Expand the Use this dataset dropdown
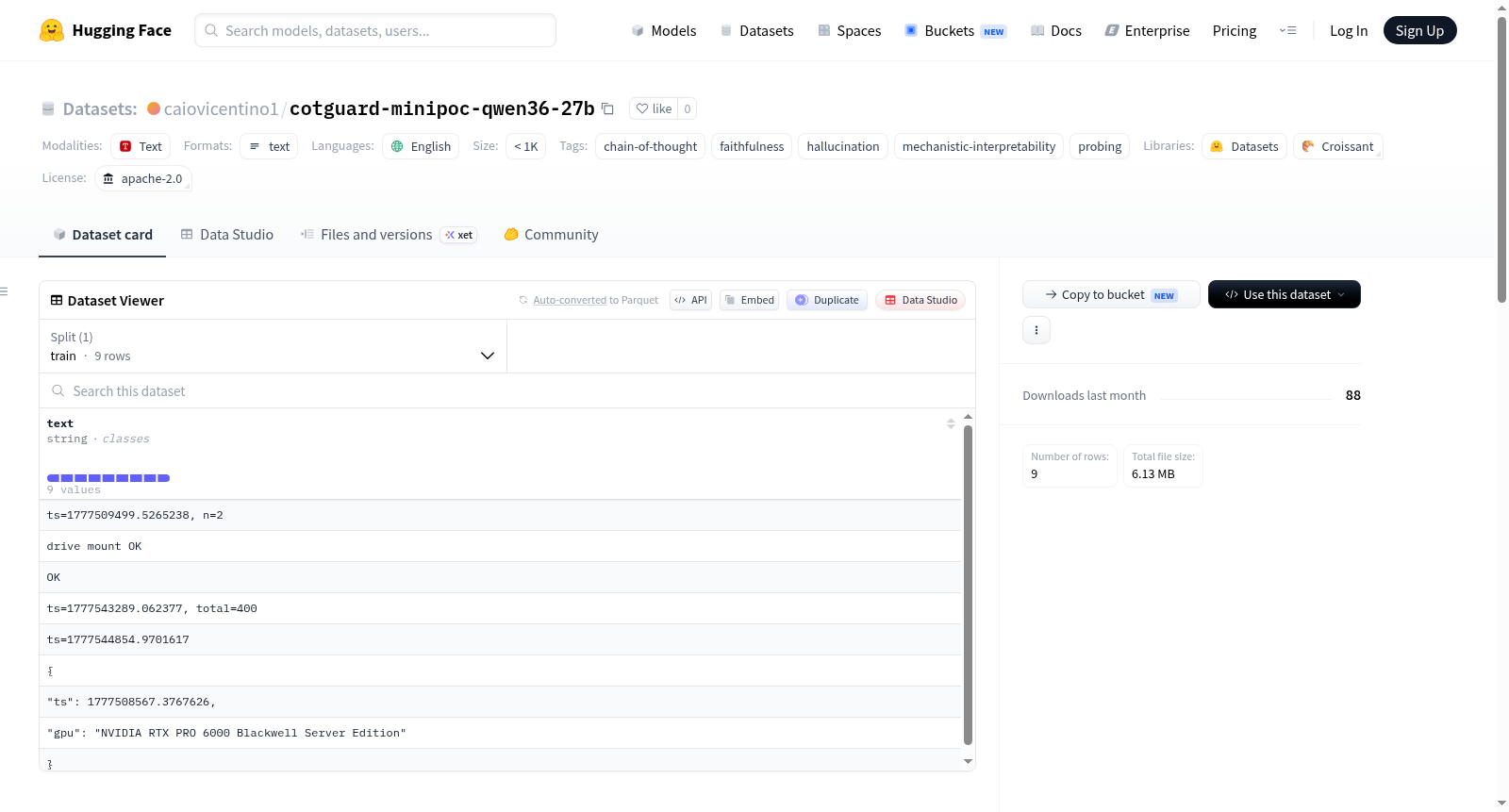 pyautogui.click(x=1285, y=294)
